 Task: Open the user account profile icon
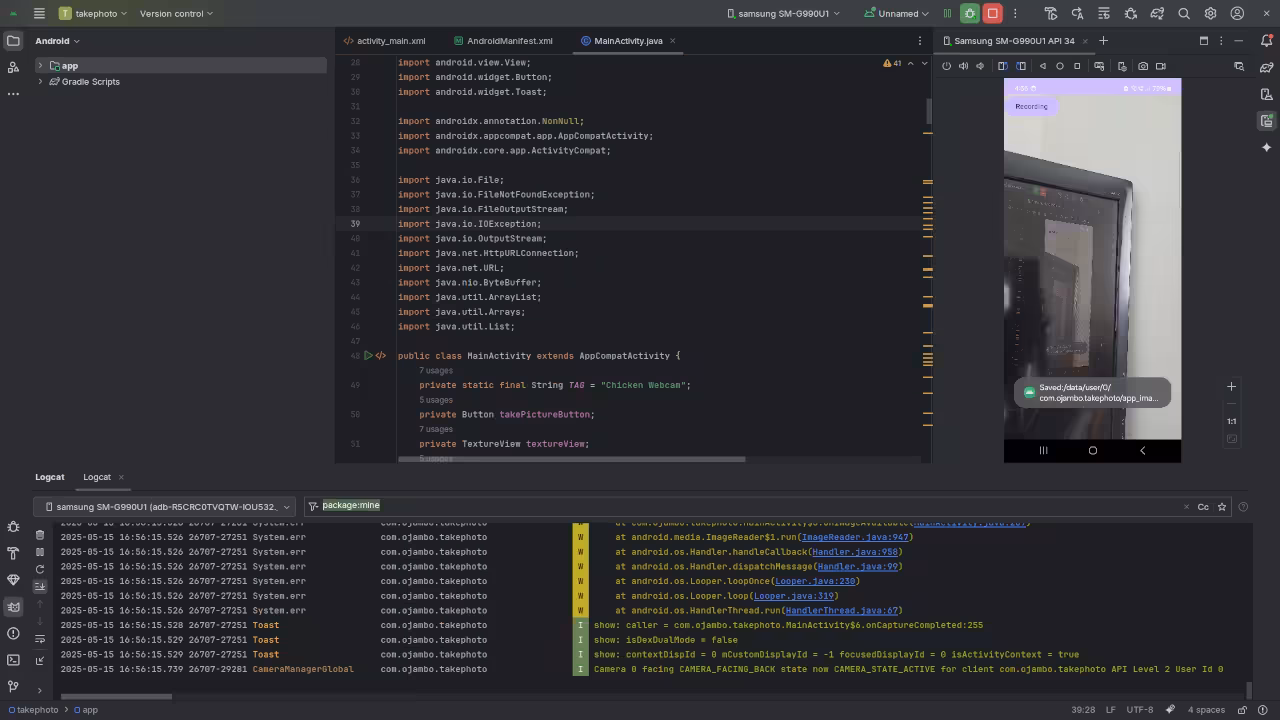(x=1237, y=14)
